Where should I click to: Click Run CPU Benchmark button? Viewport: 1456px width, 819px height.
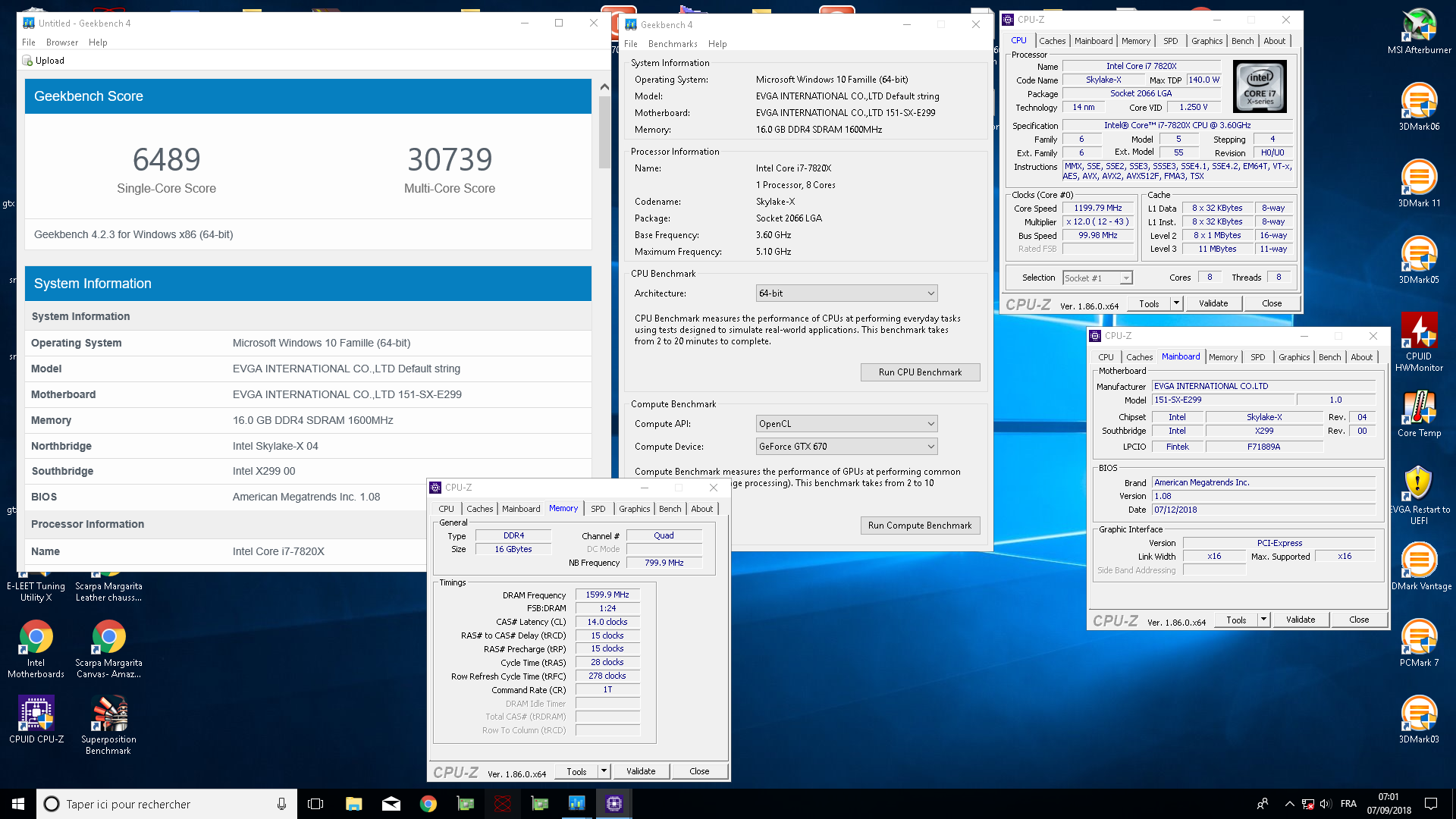[920, 372]
